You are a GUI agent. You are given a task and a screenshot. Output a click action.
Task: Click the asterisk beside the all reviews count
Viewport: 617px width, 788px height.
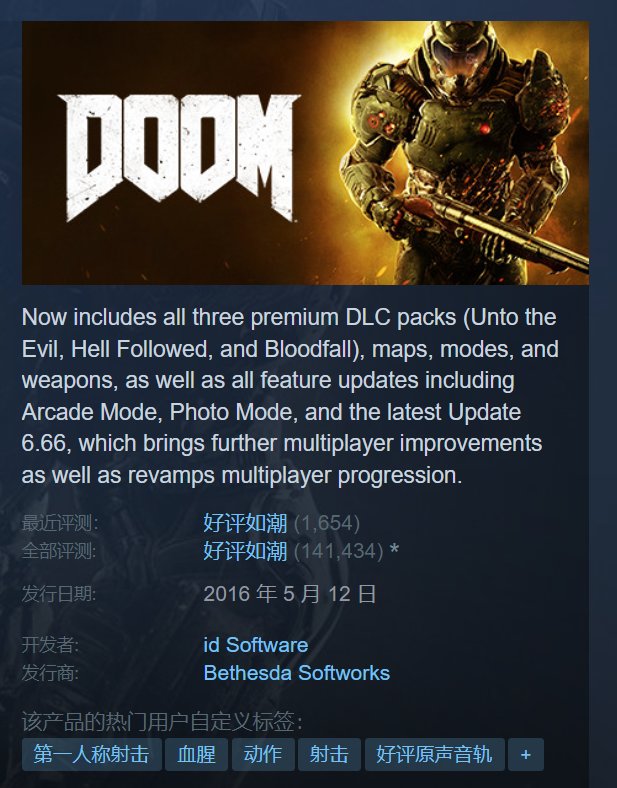click(x=394, y=550)
